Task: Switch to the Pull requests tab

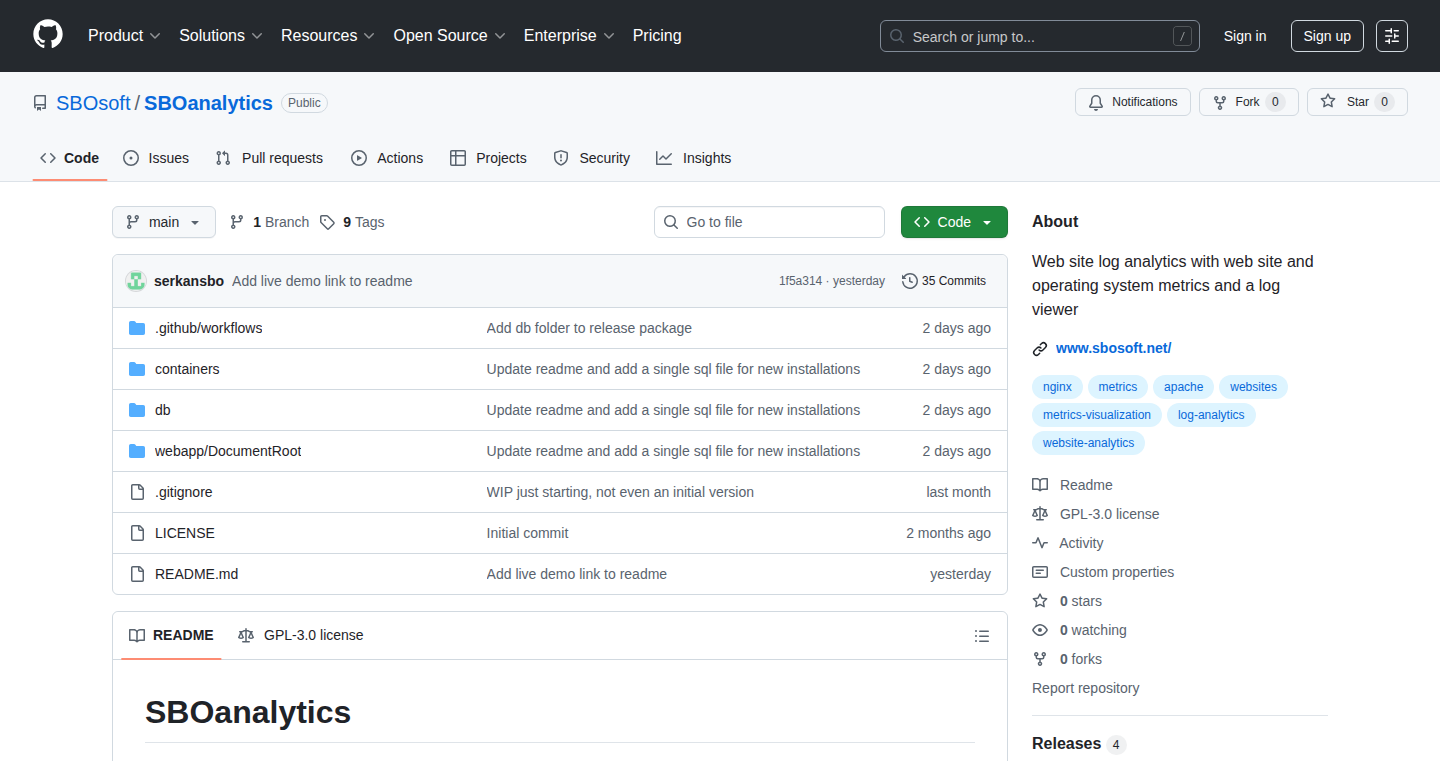Action: (269, 158)
